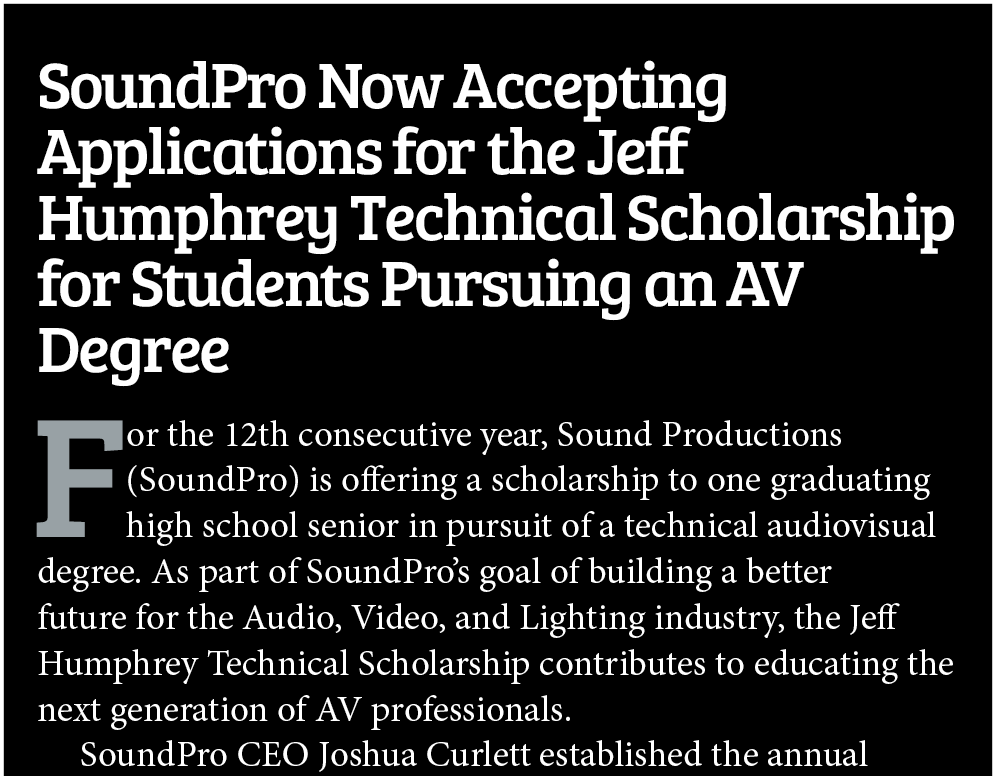
Task: Click "Sound Productions" in the body text
Action: 699,437
